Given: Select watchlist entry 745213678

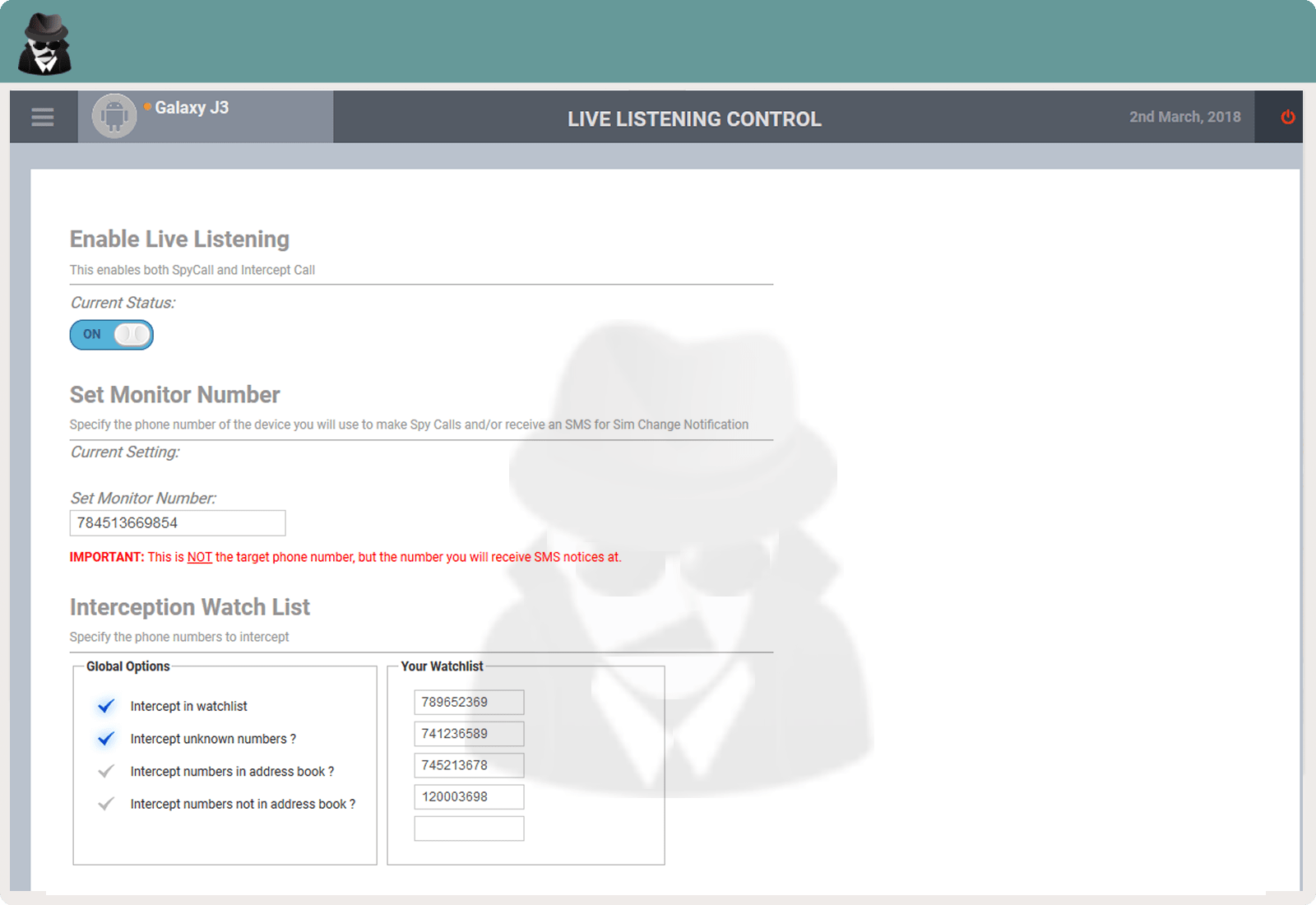Looking at the screenshot, I should pos(469,765).
